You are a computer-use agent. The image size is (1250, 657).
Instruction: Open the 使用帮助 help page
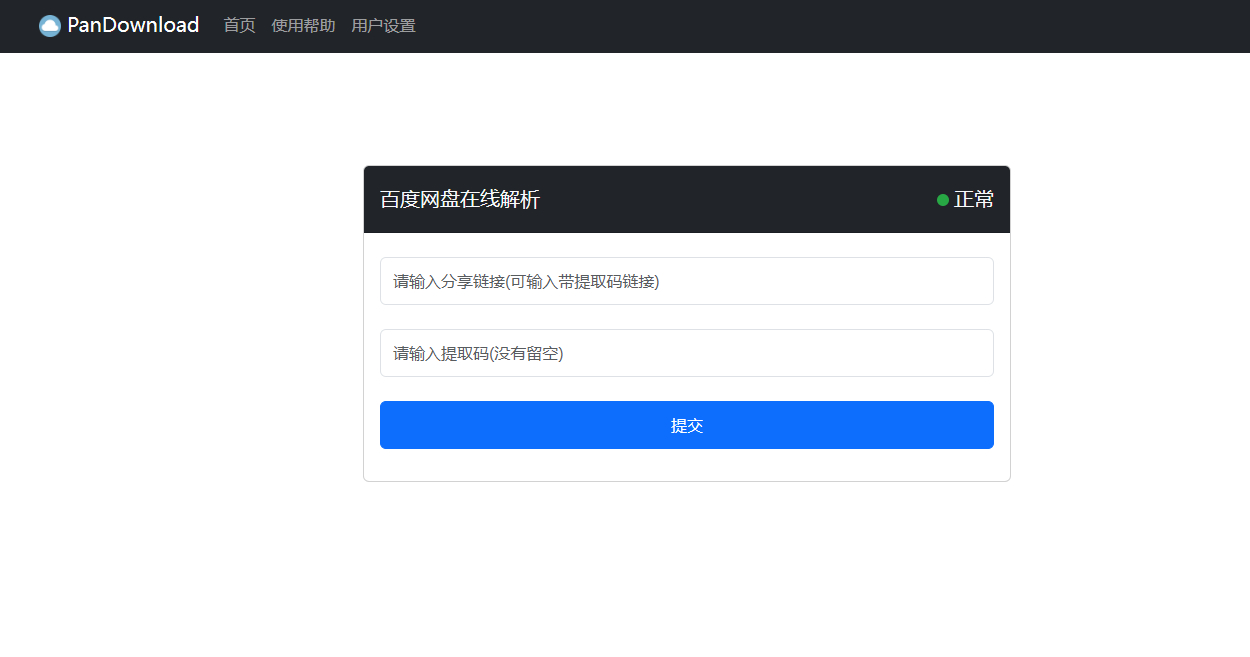tap(303, 26)
